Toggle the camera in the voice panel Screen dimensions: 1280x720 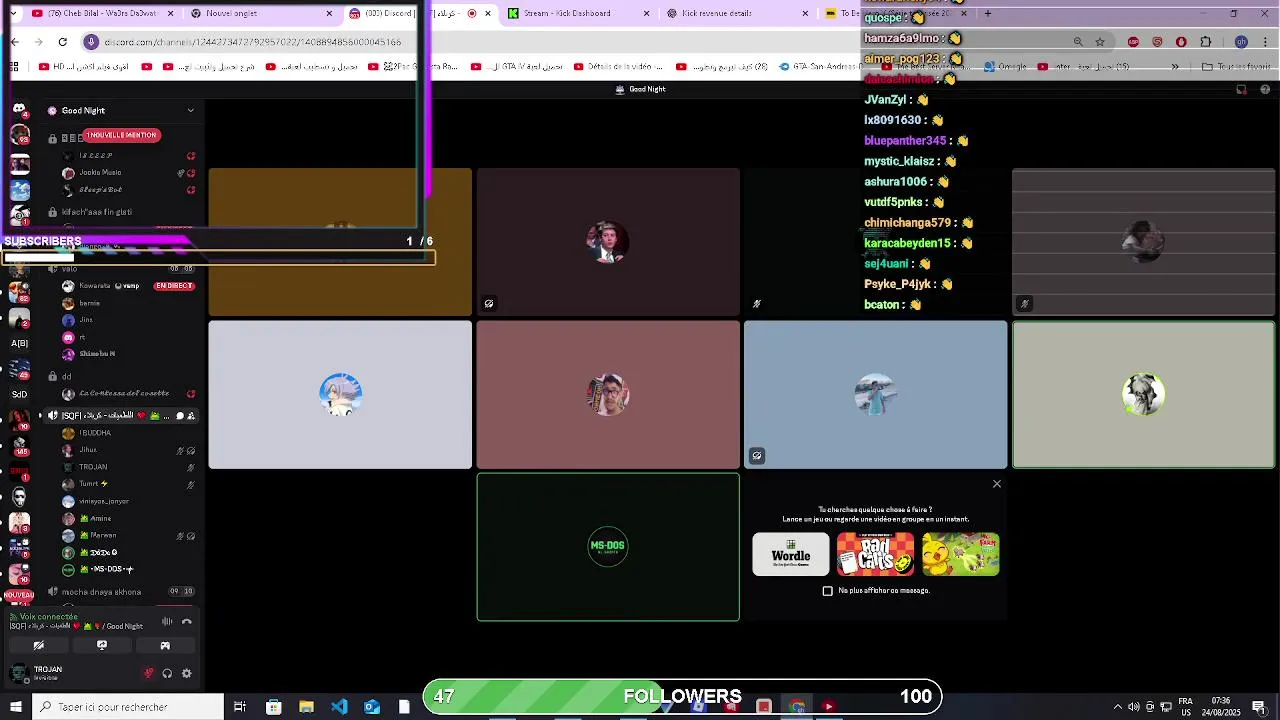click(x=38, y=646)
